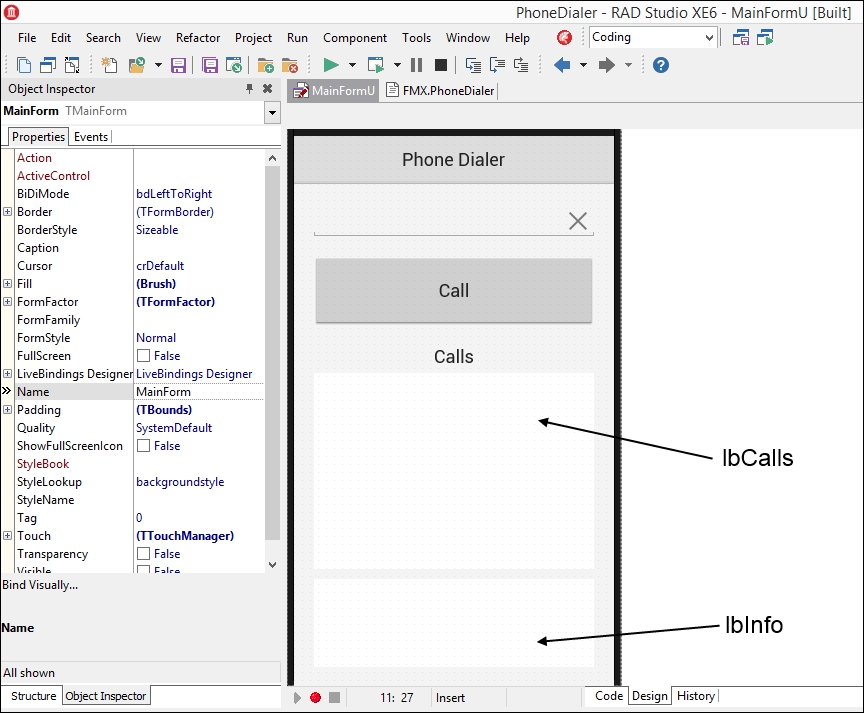
Task: Close the Object Inspector panel
Action: coord(267,88)
